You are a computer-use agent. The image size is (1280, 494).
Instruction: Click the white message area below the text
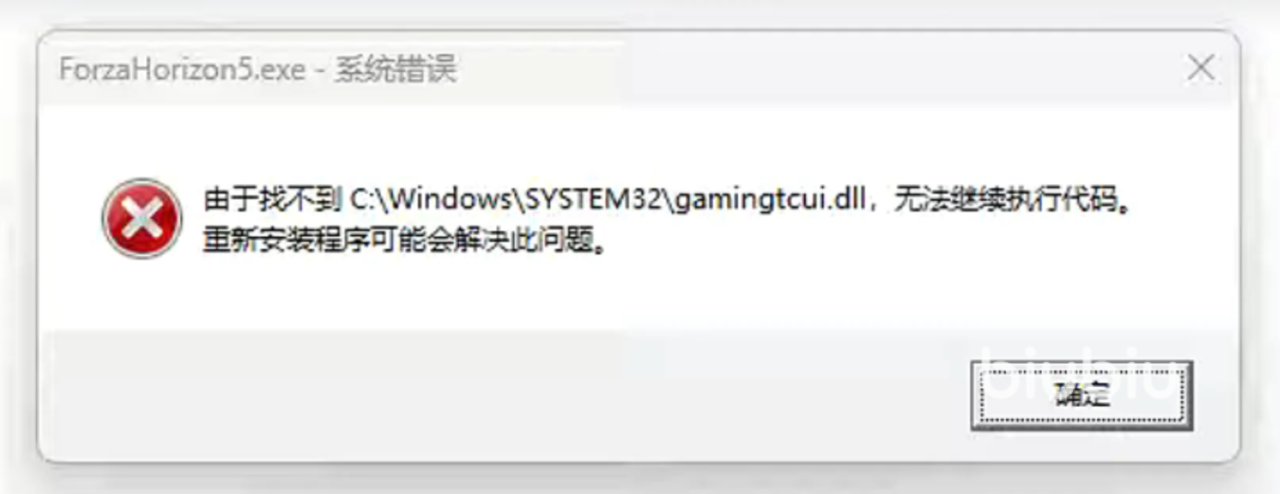pos(640,295)
